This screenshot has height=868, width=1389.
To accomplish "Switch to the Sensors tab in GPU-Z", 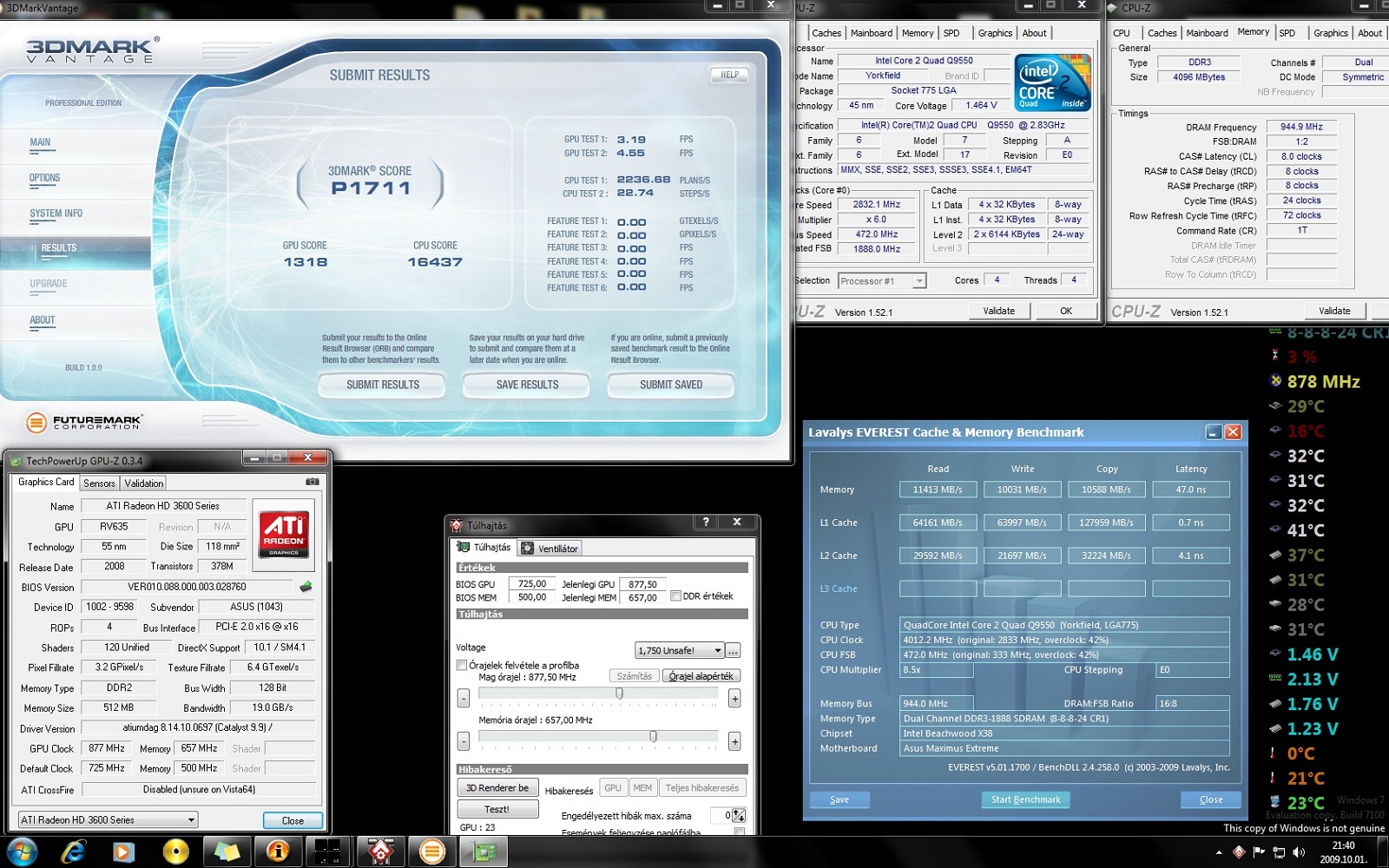I will point(99,483).
